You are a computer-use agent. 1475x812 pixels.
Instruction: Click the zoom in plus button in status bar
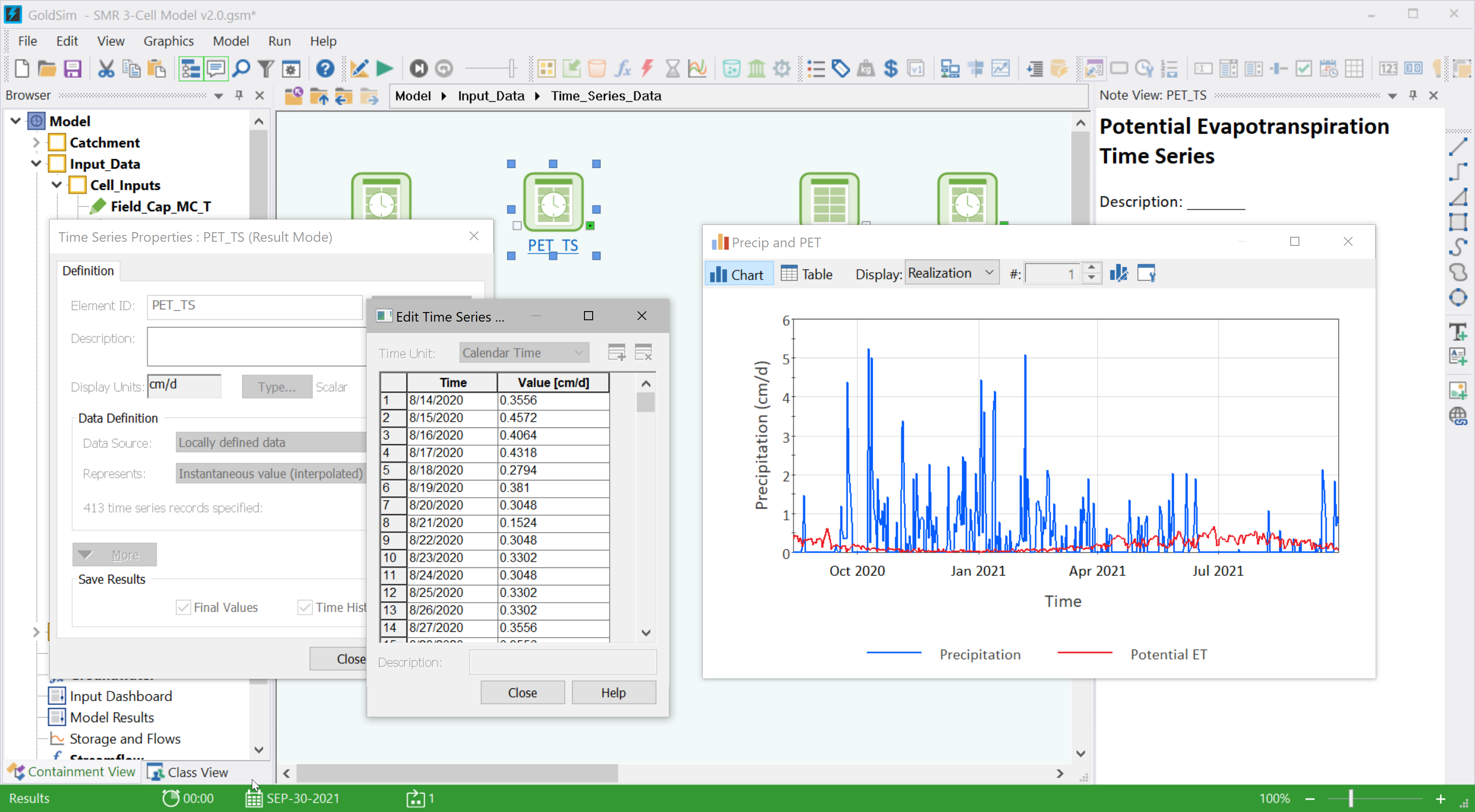[x=1441, y=798]
